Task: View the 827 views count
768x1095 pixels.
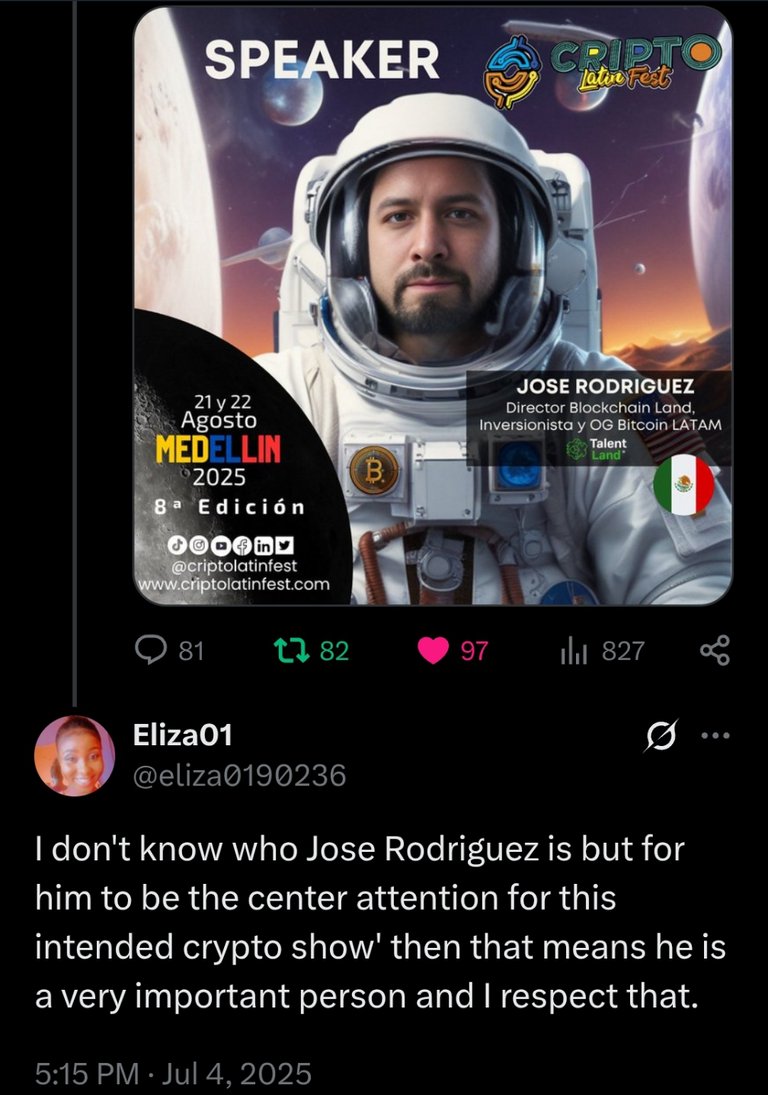Action: [x=623, y=651]
